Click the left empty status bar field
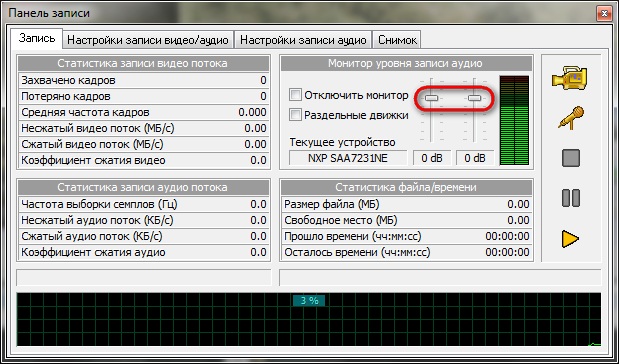This screenshot has width=619, height=364. tap(144, 278)
